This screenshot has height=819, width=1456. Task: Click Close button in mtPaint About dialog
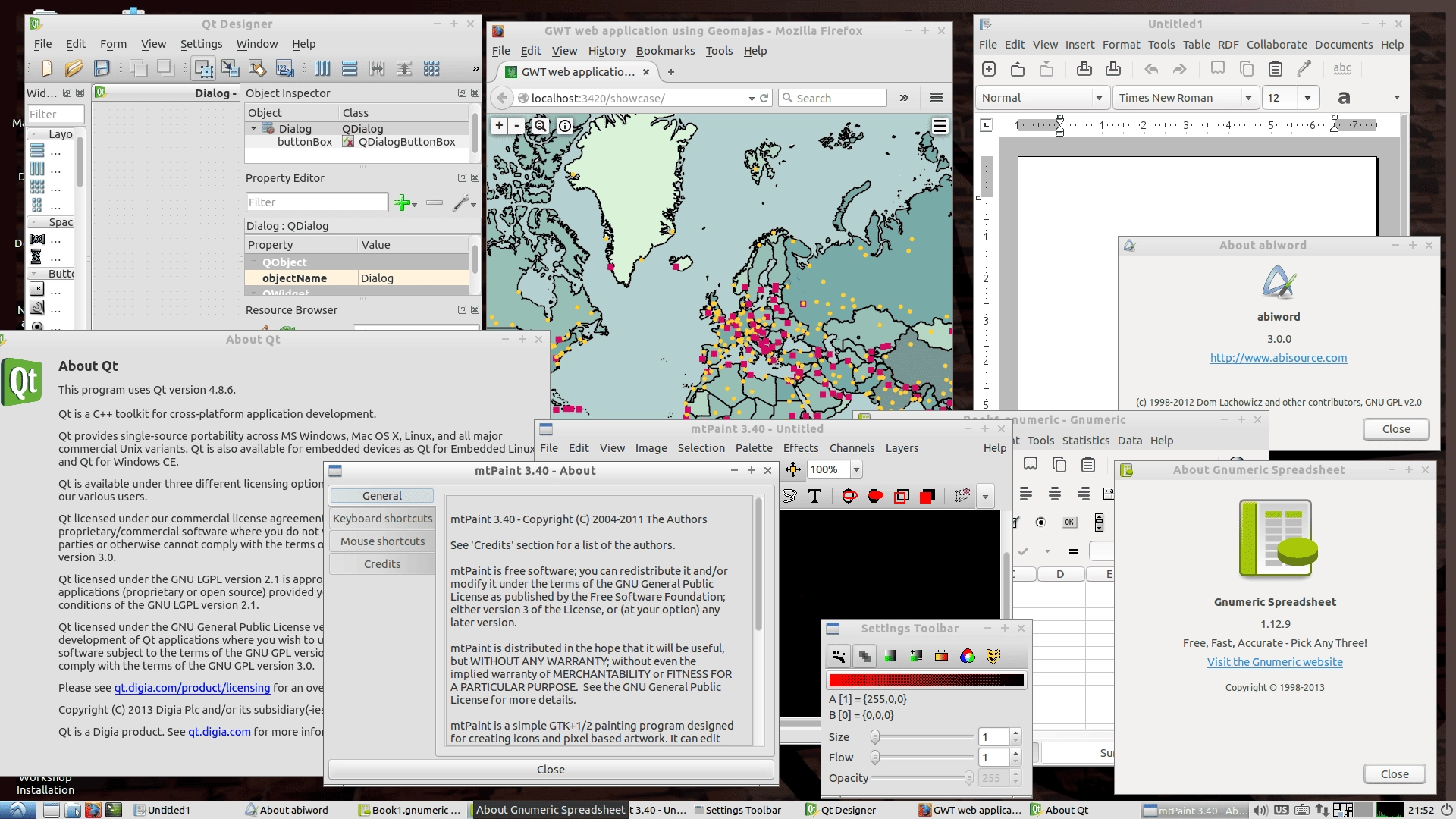click(551, 770)
